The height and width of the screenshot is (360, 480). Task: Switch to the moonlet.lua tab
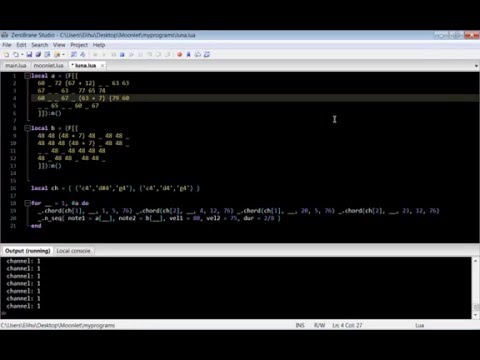point(48,65)
